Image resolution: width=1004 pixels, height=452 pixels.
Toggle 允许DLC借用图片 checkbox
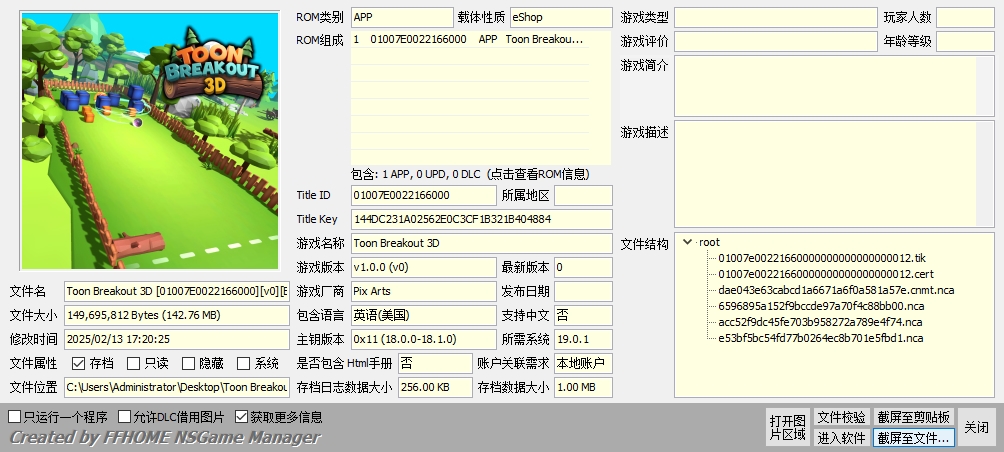tap(125, 417)
